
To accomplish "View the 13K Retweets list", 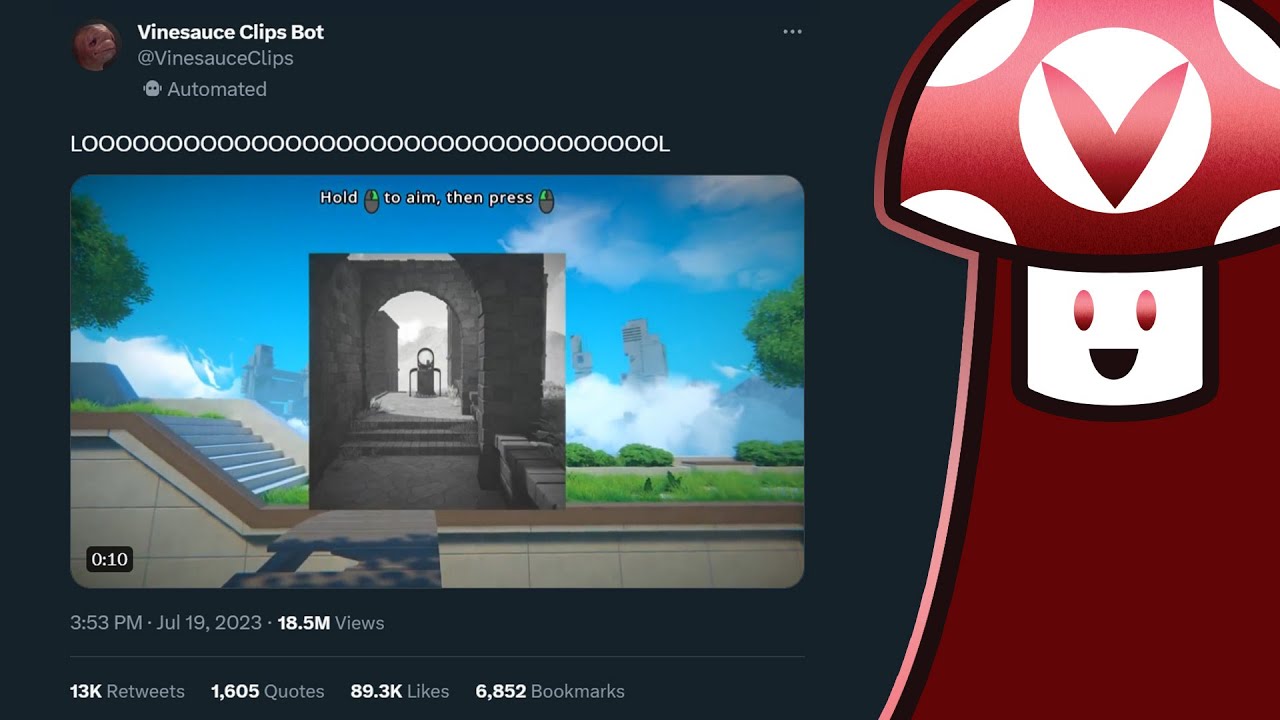I will click(127, 691).
